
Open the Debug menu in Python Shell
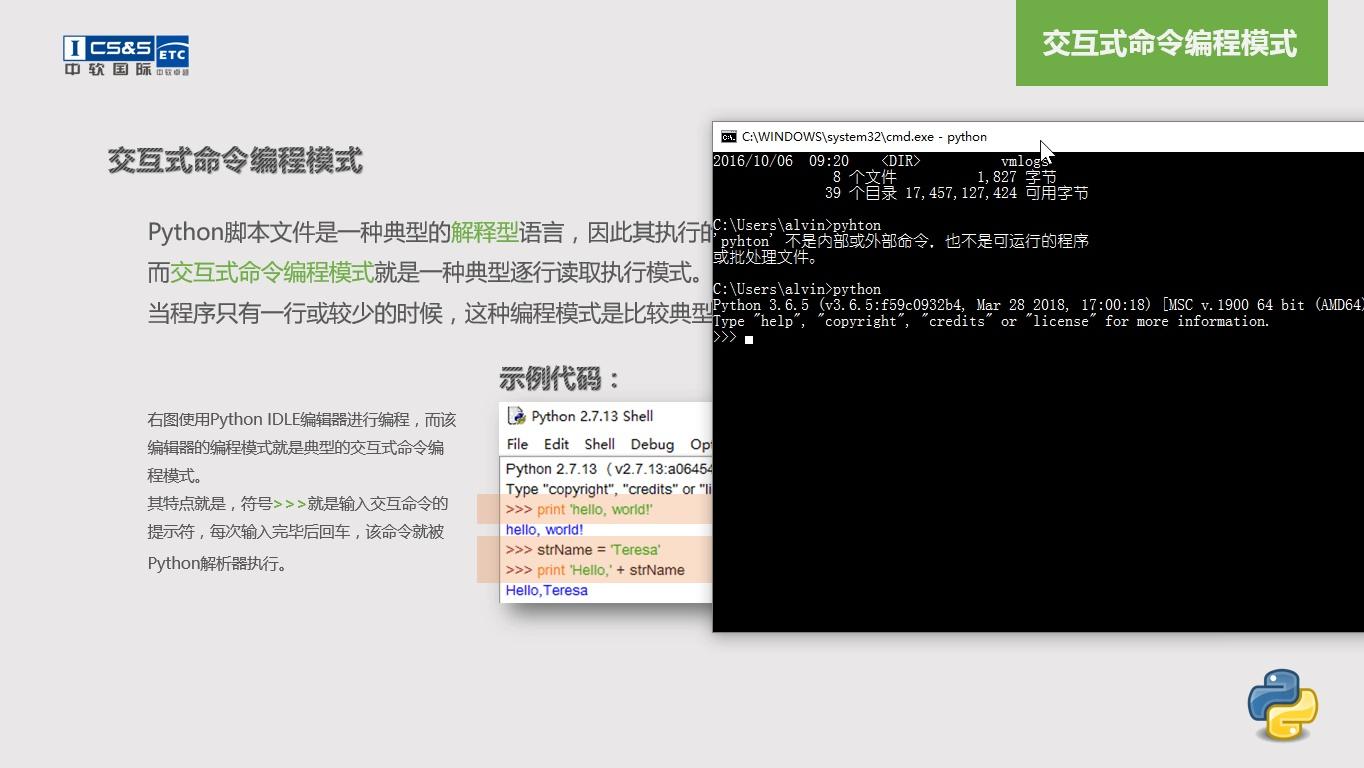click(x=652, y=444)
